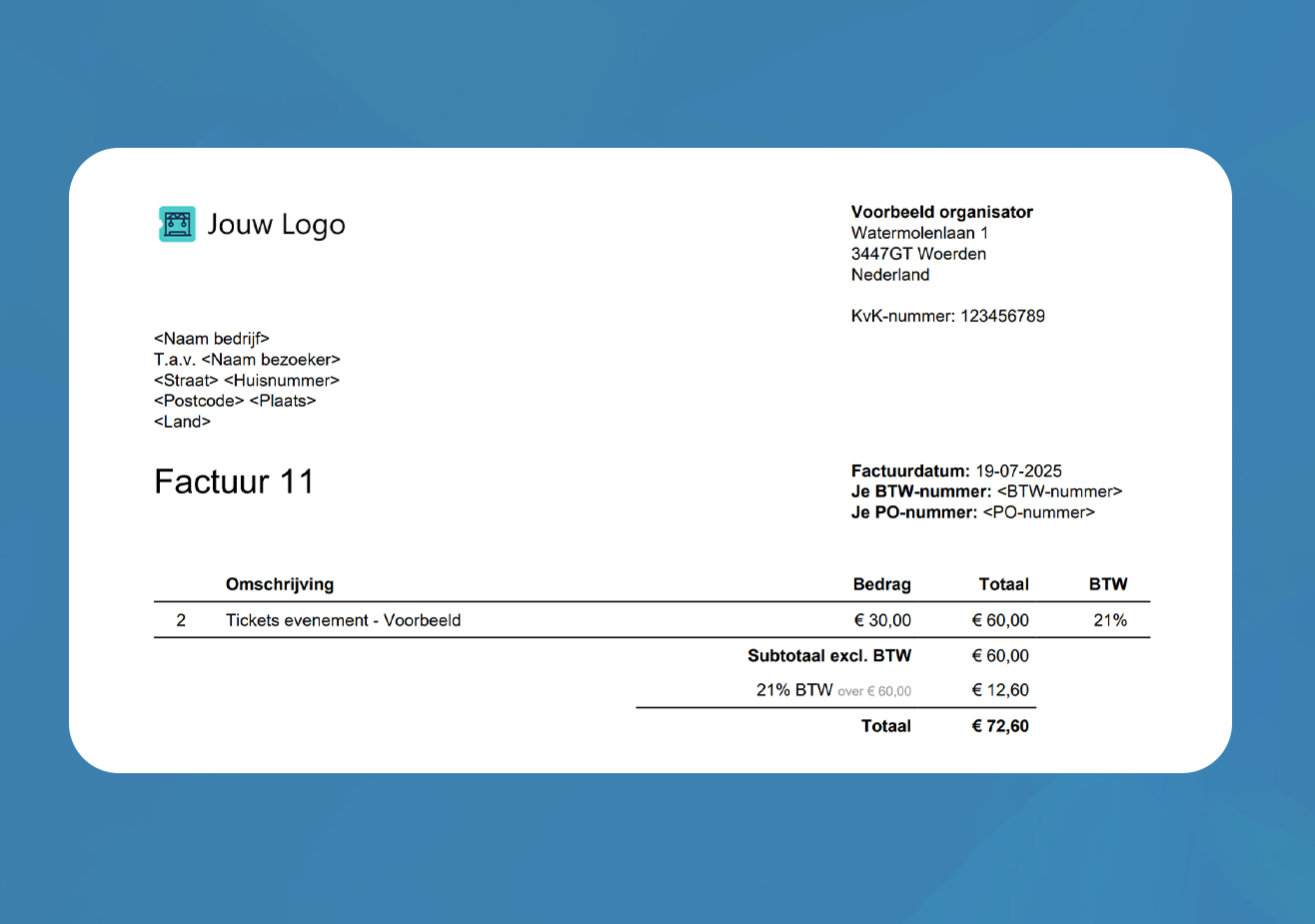Click the Jouw Logo text

[x=276, y=225]
